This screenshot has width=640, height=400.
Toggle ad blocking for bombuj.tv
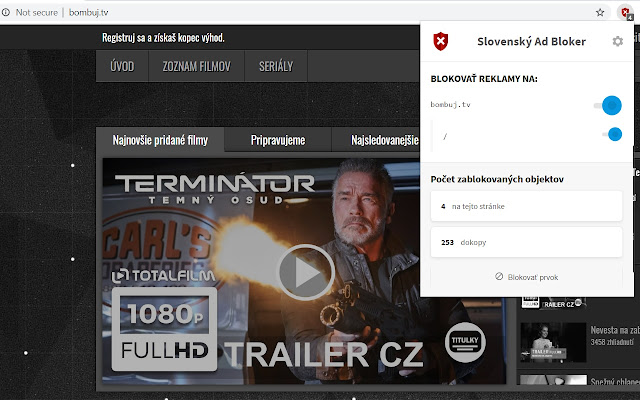click(x=608, y=106)
